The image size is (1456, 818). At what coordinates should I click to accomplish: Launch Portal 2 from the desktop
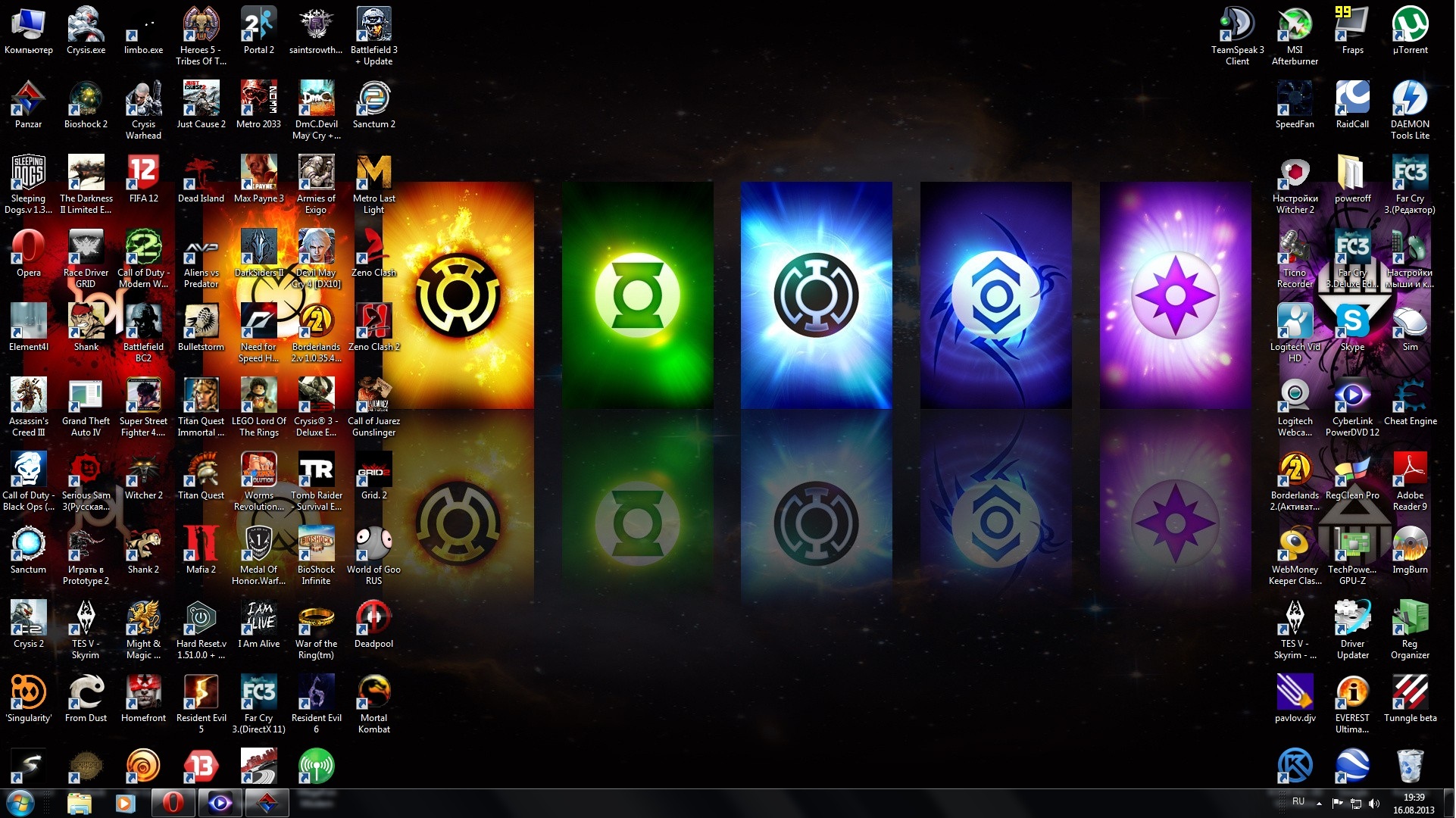click(258, 31)
